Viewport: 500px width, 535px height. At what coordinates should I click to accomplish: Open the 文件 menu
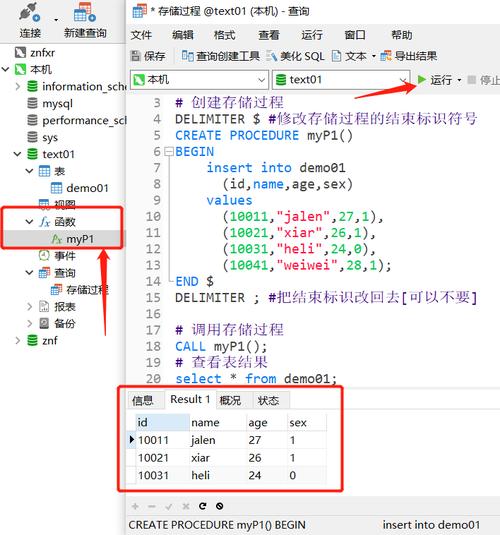(x=141, y=35)
